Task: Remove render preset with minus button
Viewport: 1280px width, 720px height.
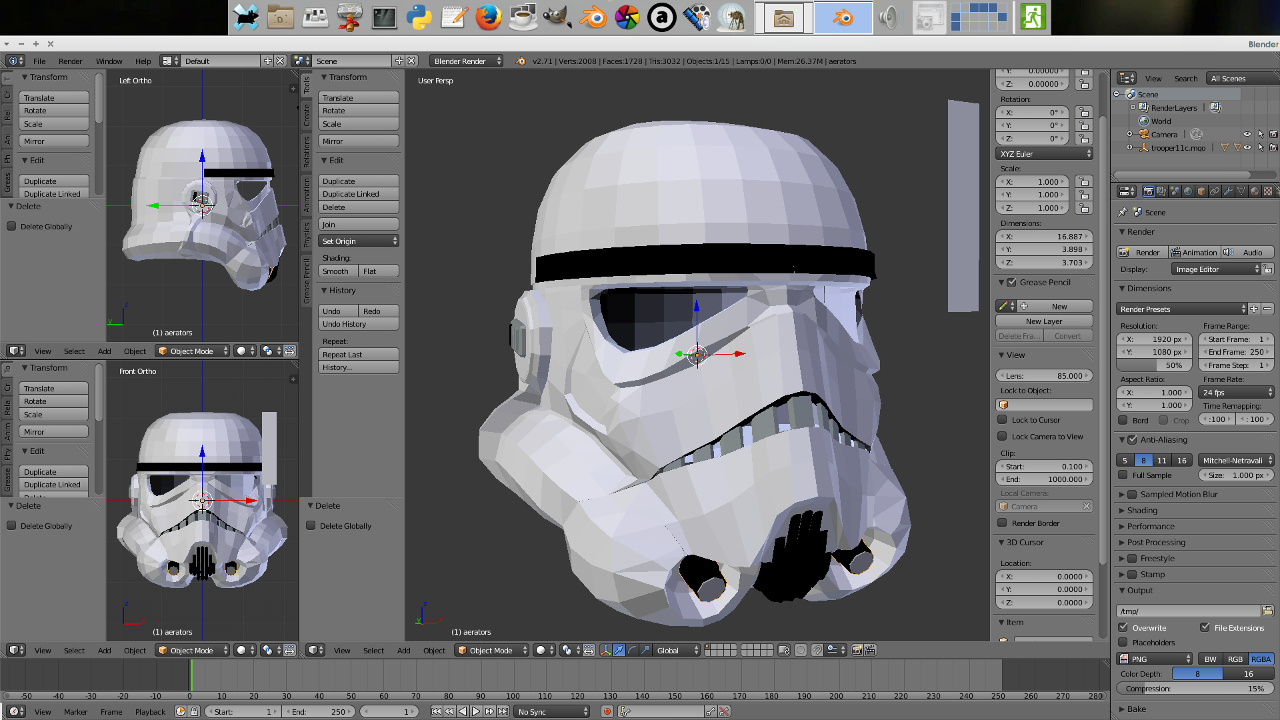Action: pyautogui.click(x=1268, y=309)
